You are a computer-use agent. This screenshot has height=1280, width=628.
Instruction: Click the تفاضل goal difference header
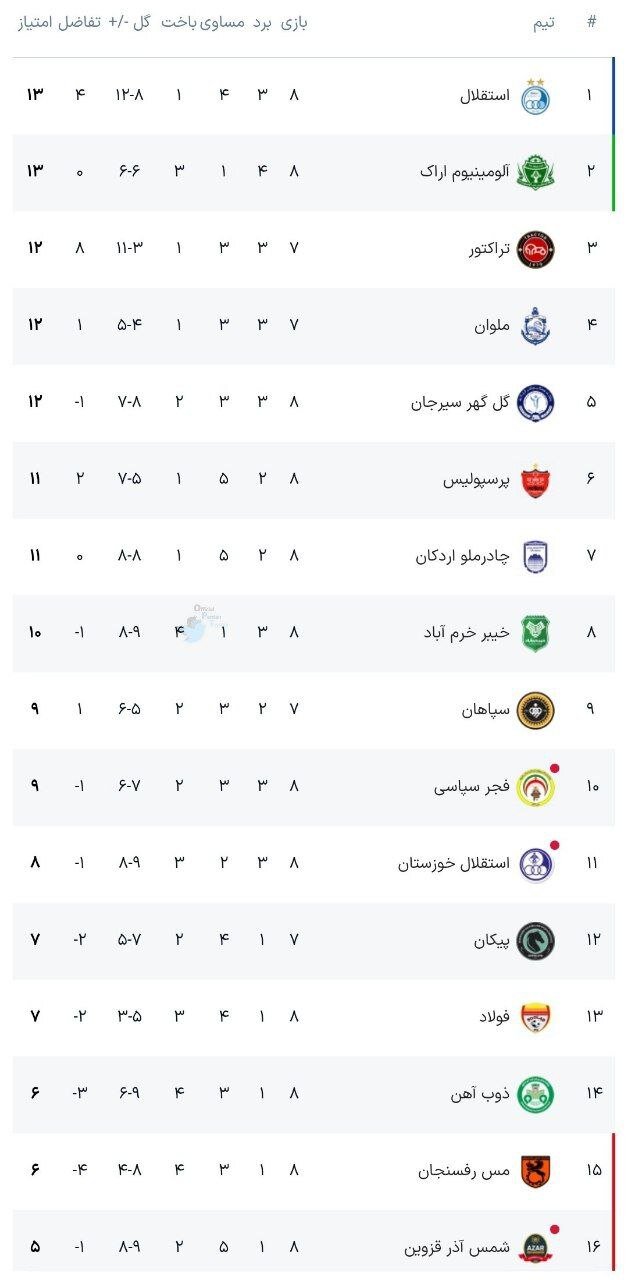pyautogui.click(x=83, y=23)
